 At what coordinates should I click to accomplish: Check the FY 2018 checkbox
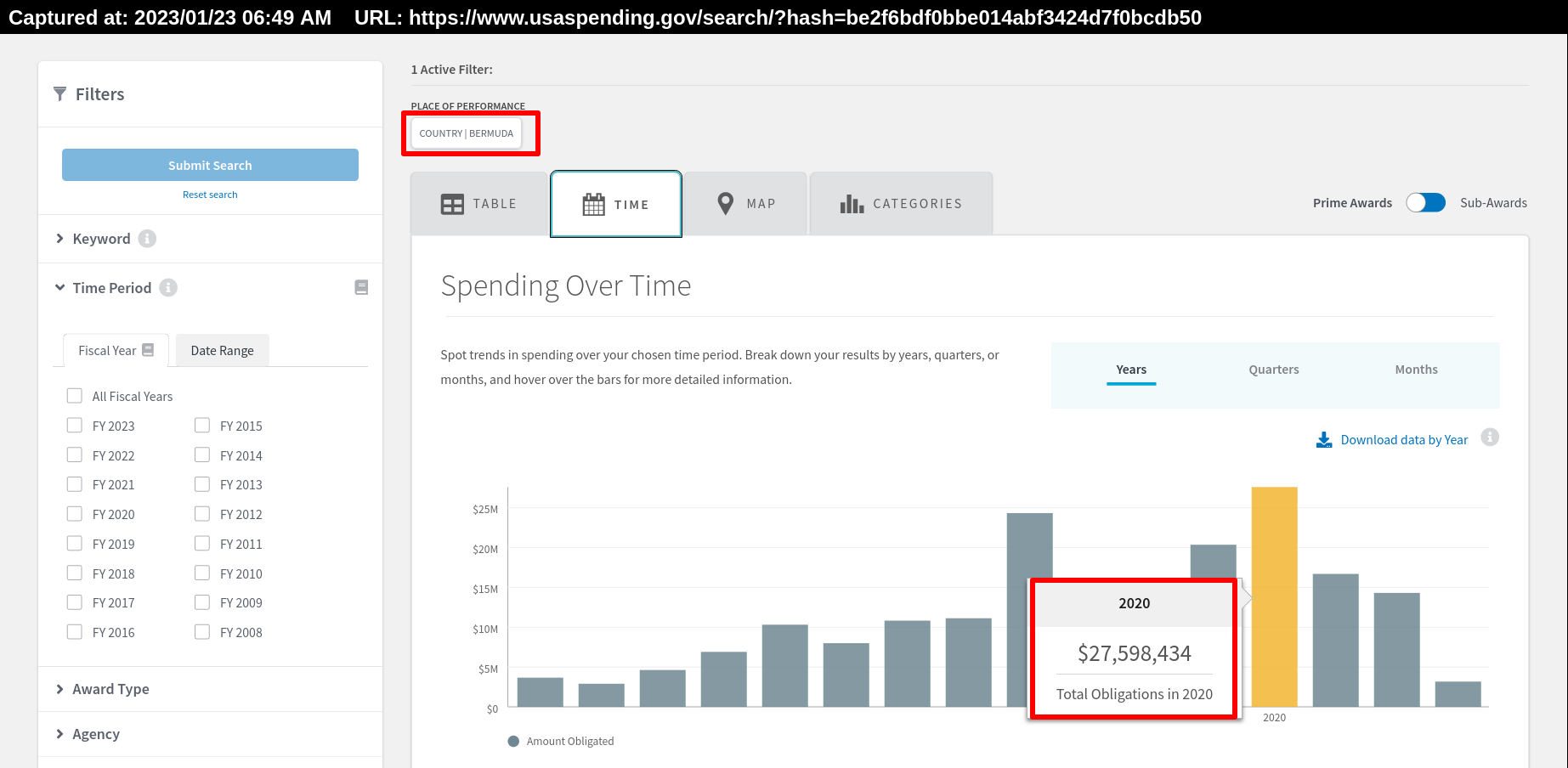click(x=75, y=573)
